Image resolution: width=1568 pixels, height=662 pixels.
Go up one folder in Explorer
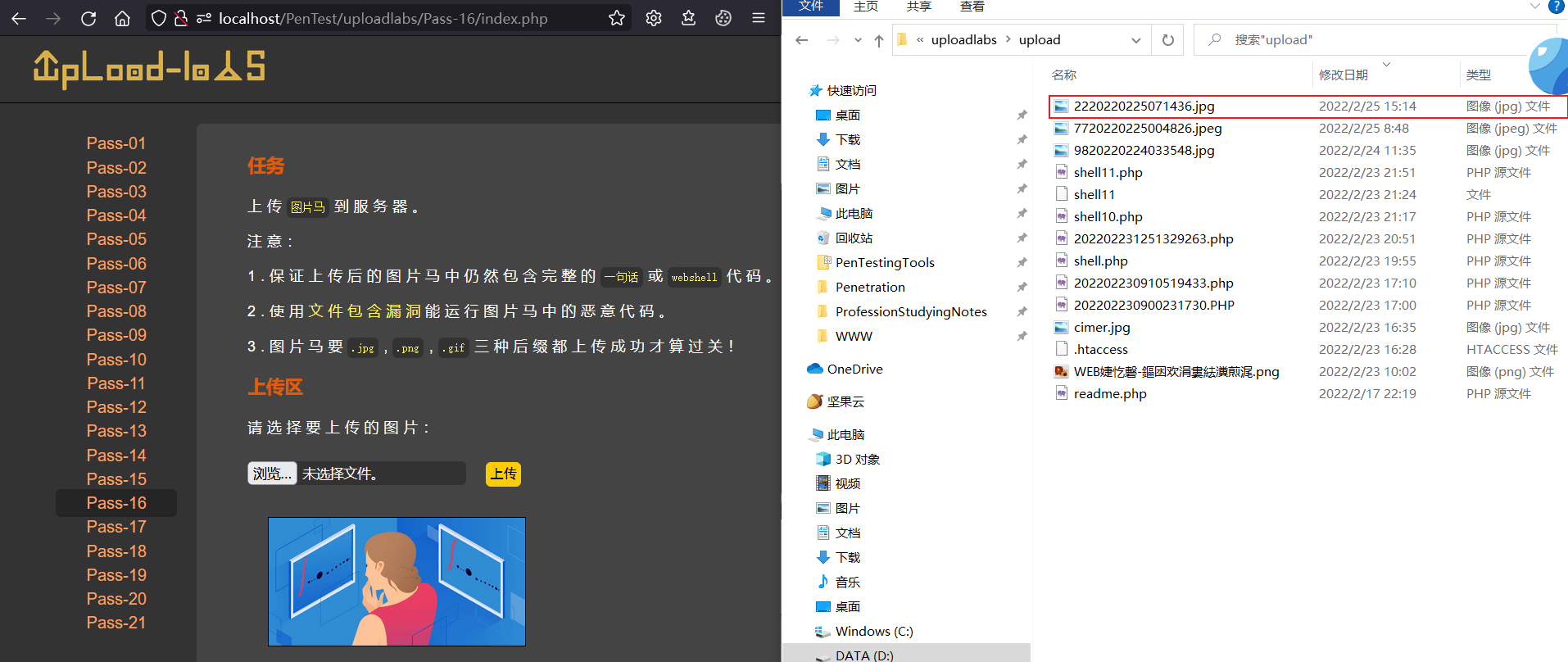[x=879, y=40]
